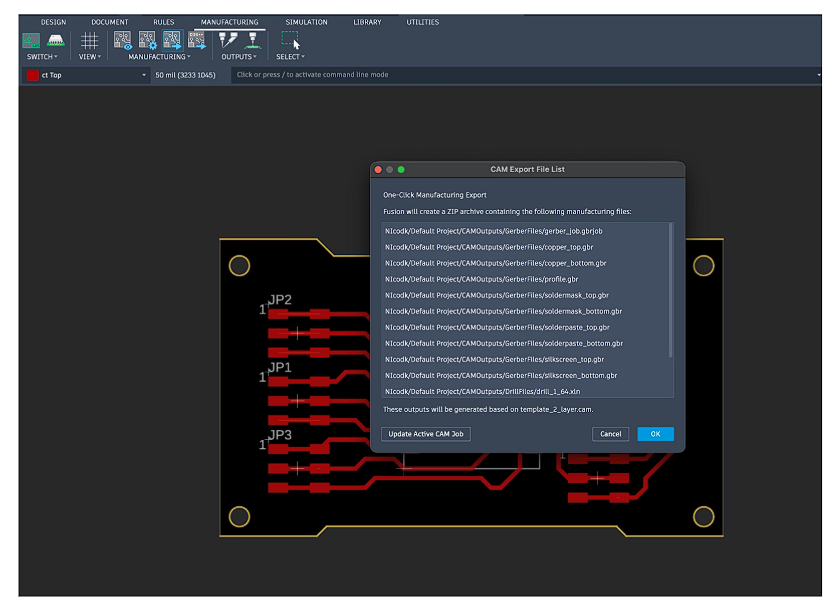
Task: Click the bottom-left mounting hole on the PCB
Action: pyautogui.click(x=239, y=516)
